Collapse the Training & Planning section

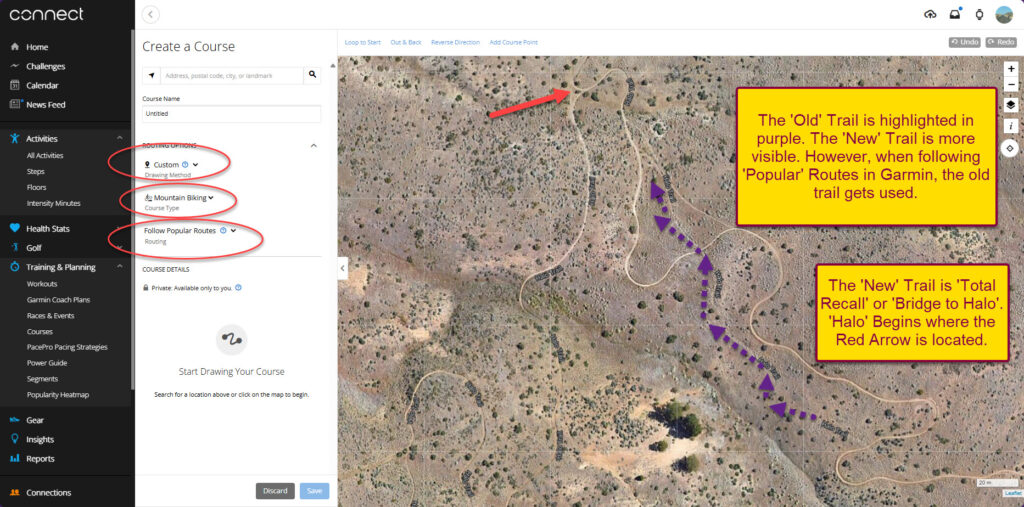point(120,267)
